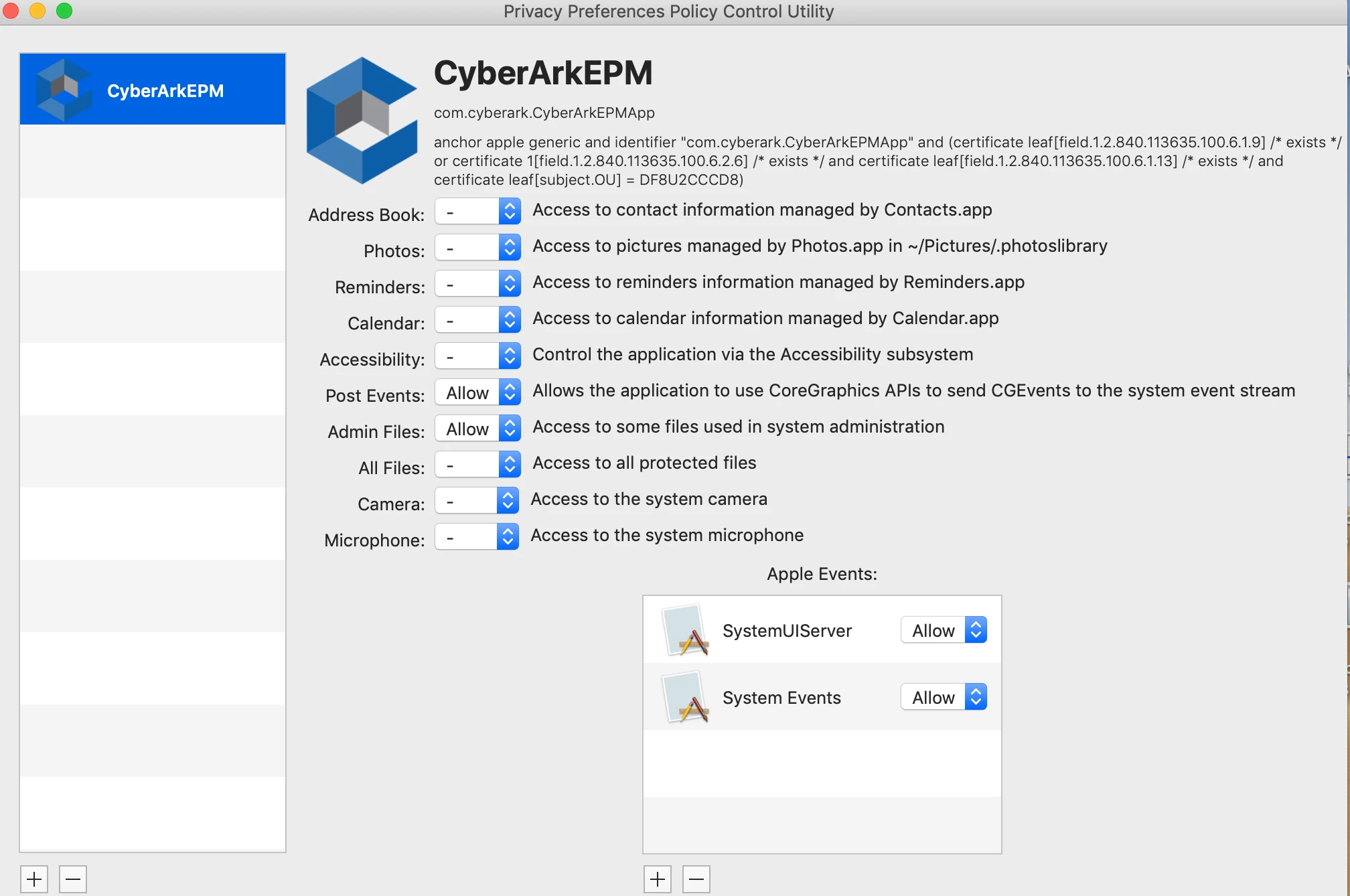
Task: Select the System Events row
Action: click(781, 697)
